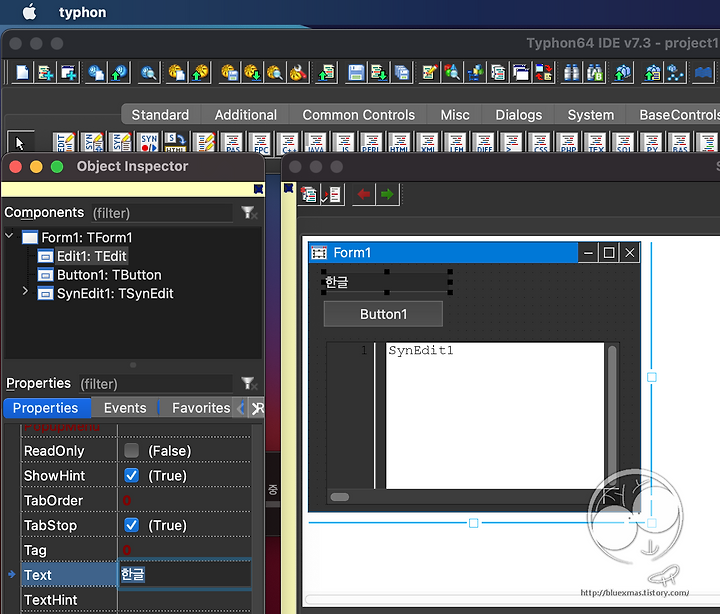Viewport: 720px width, 614px height.
Task: Open the typhon menu in the macOS menu bar
Action: tap(83, 12)
